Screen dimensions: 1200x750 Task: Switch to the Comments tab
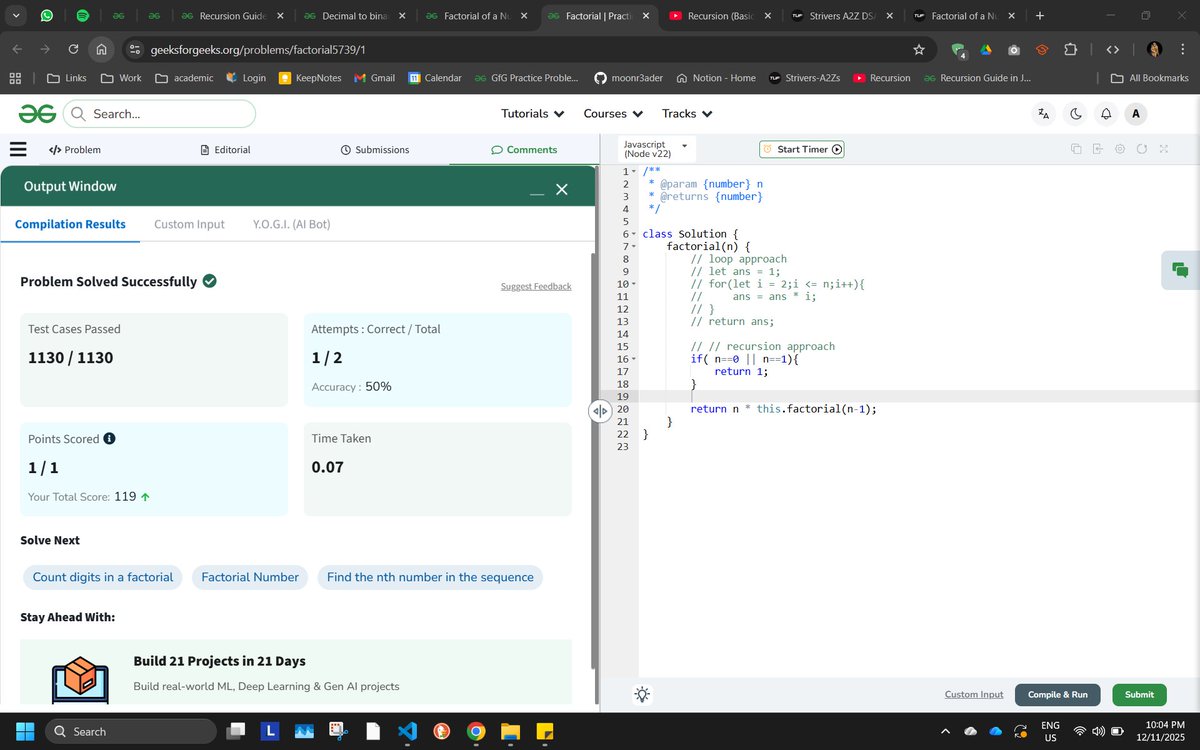coord(524,149)
